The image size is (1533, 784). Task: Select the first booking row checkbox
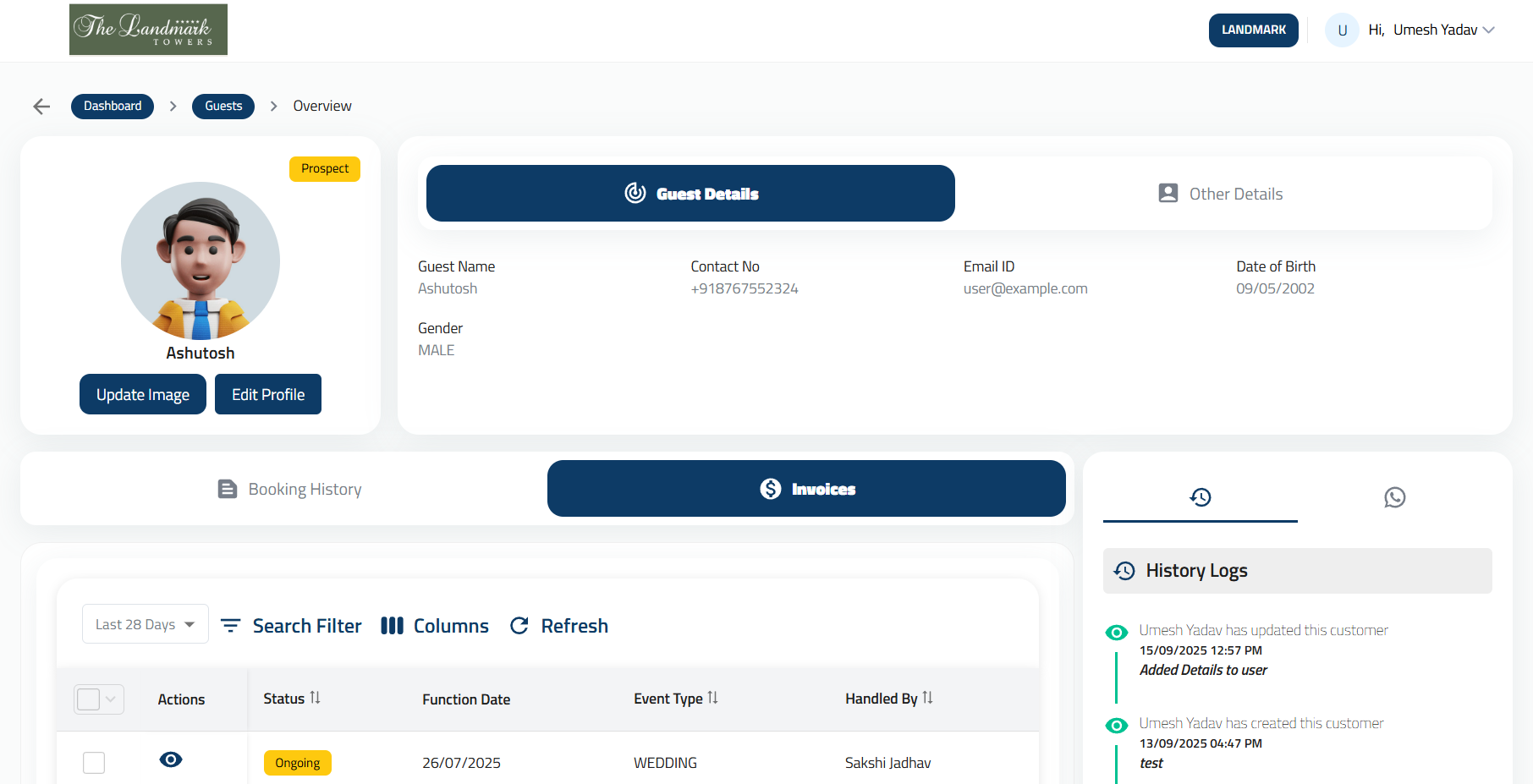[x=94, y=762]
